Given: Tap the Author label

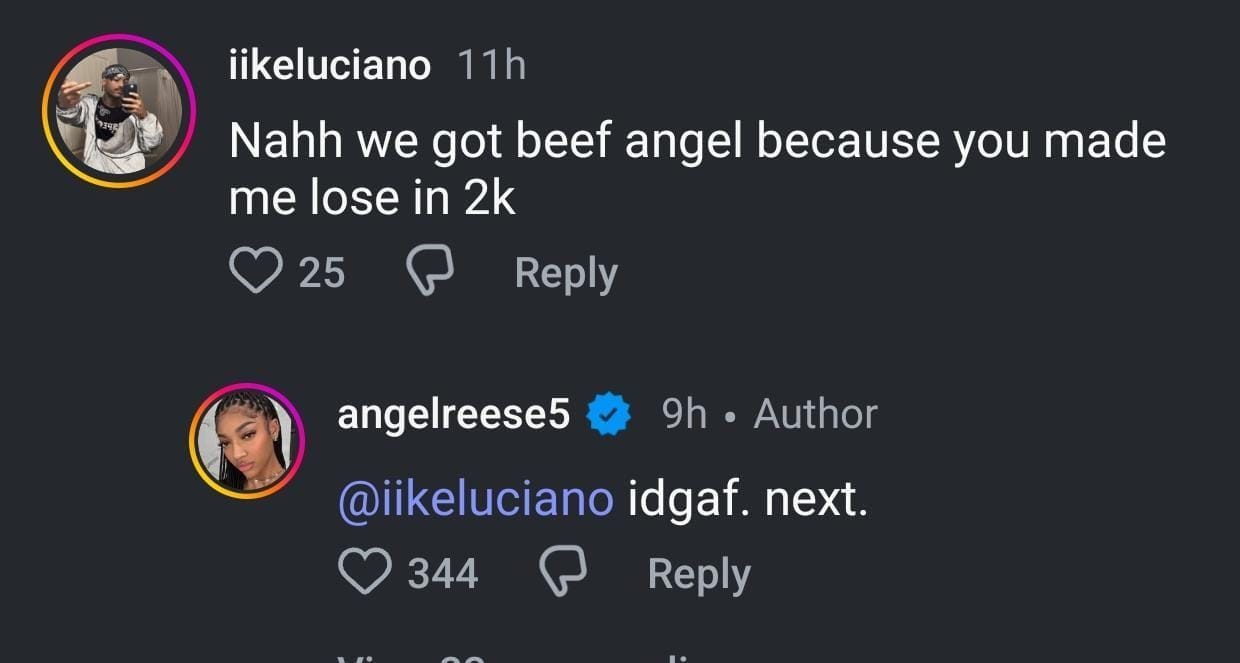Looking at the screenshot, I should (815, 414).
